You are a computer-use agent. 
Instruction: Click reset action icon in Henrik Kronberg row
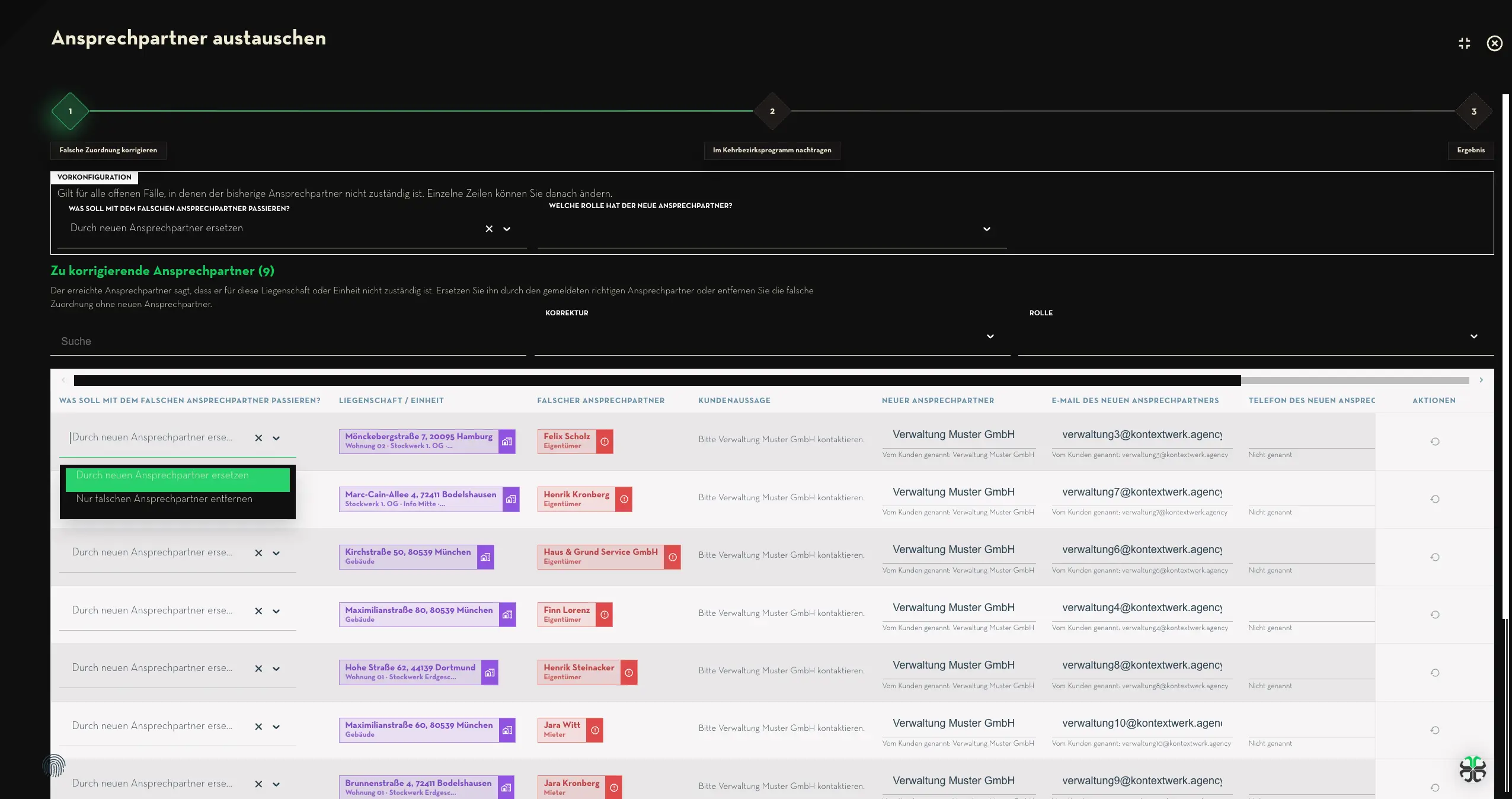point(1435,499)
